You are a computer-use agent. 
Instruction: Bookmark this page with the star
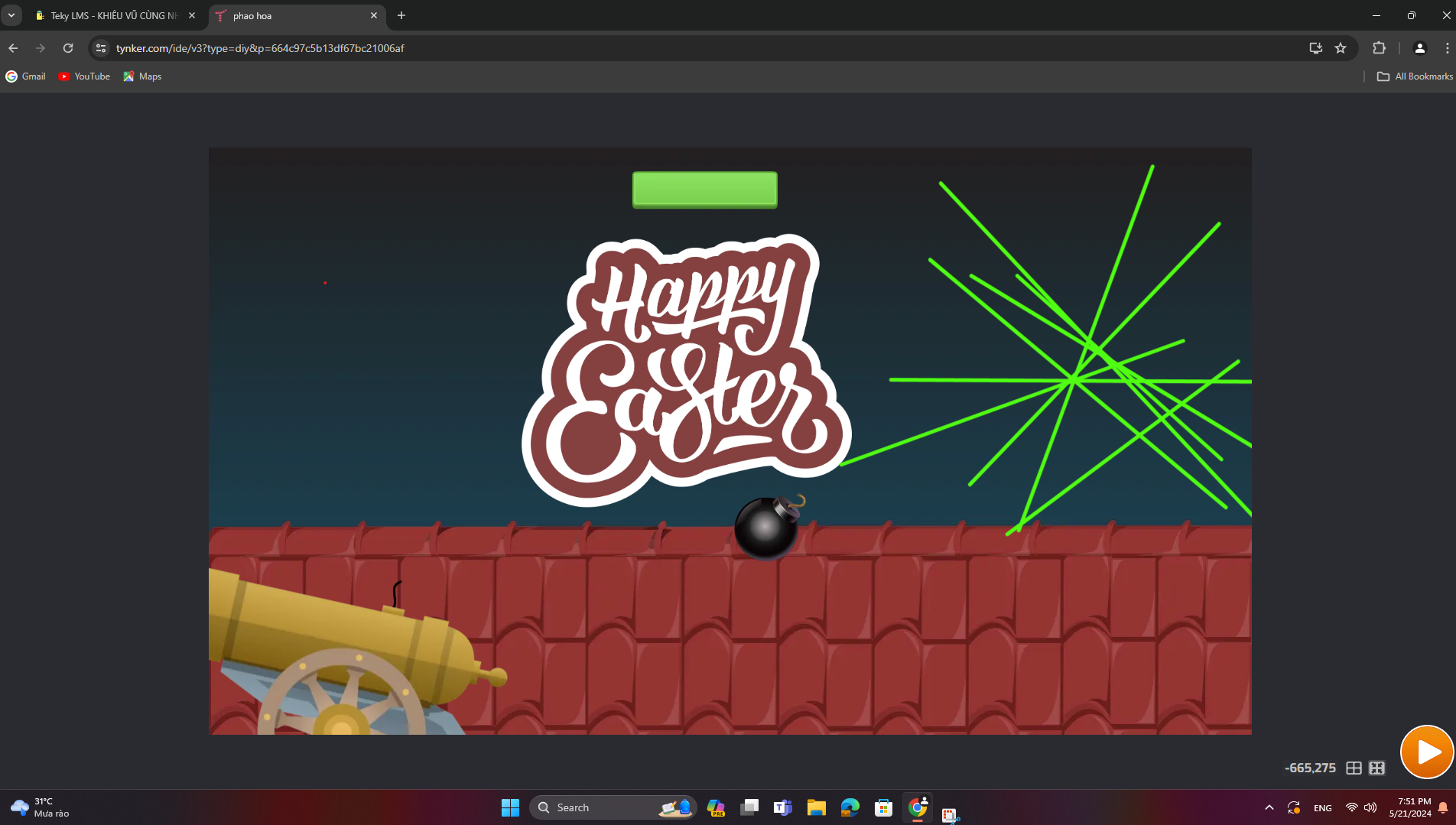[x=1341, y=48]
